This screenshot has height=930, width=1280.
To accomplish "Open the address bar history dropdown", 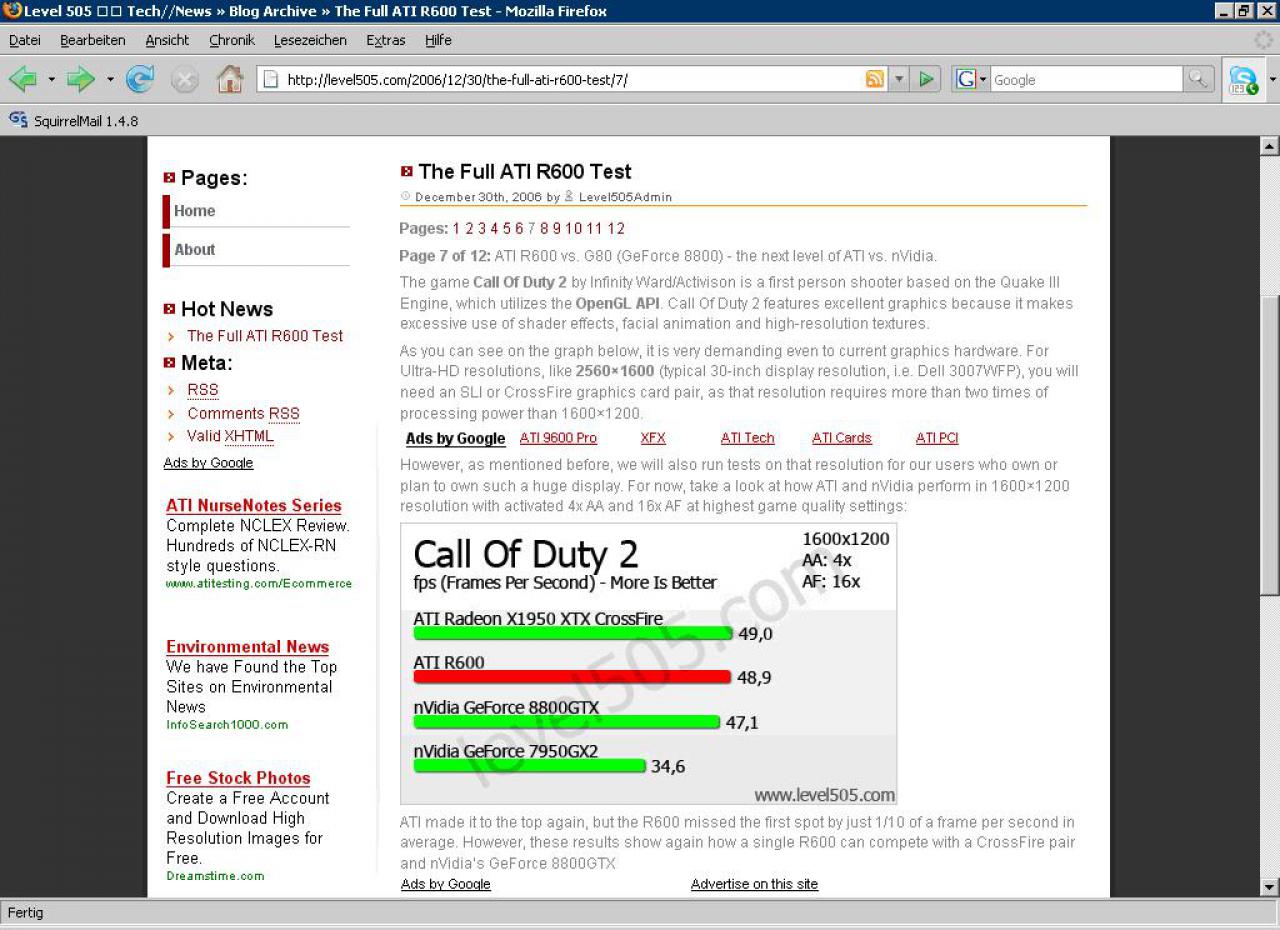I will 899,80.
